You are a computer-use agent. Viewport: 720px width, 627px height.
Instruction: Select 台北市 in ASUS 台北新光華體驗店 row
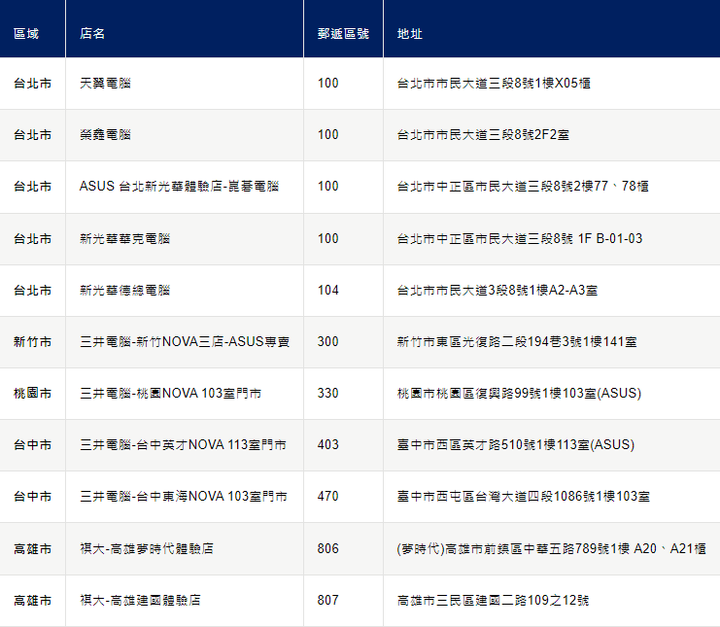point(33,186)
